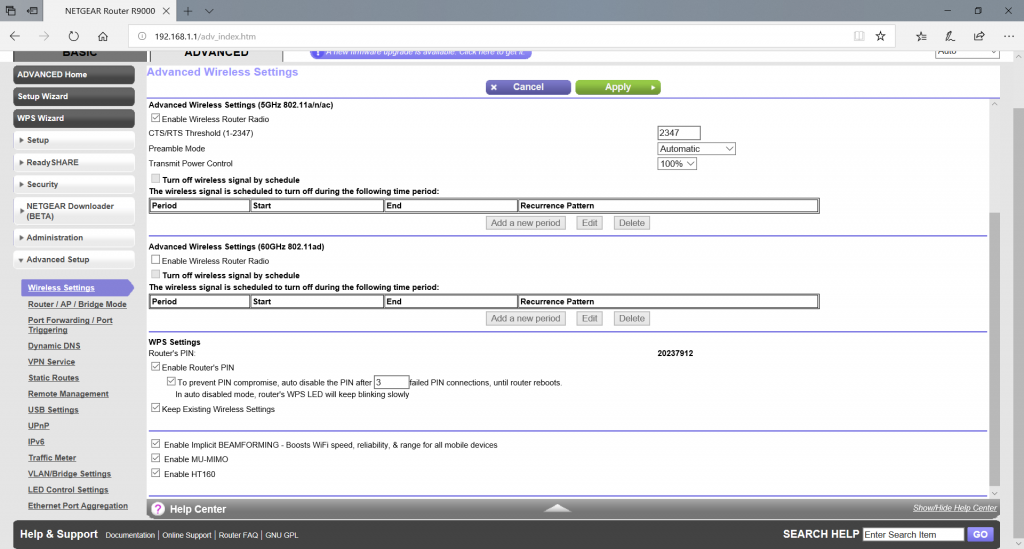The width and height of the screenshot is (1024, 549).
Task: Click the CTS/RTS Threshold input field
Action: coord(679,133)
